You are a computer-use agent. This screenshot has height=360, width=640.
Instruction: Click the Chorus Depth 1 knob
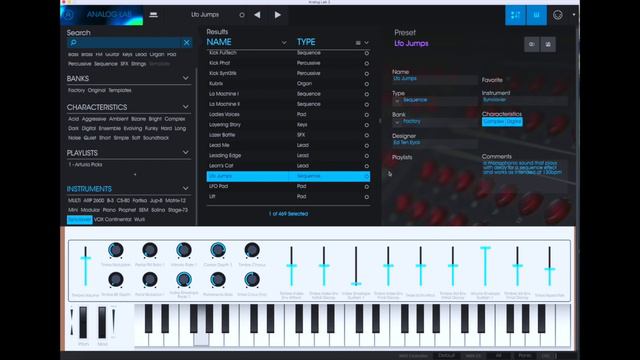[218, 250]
